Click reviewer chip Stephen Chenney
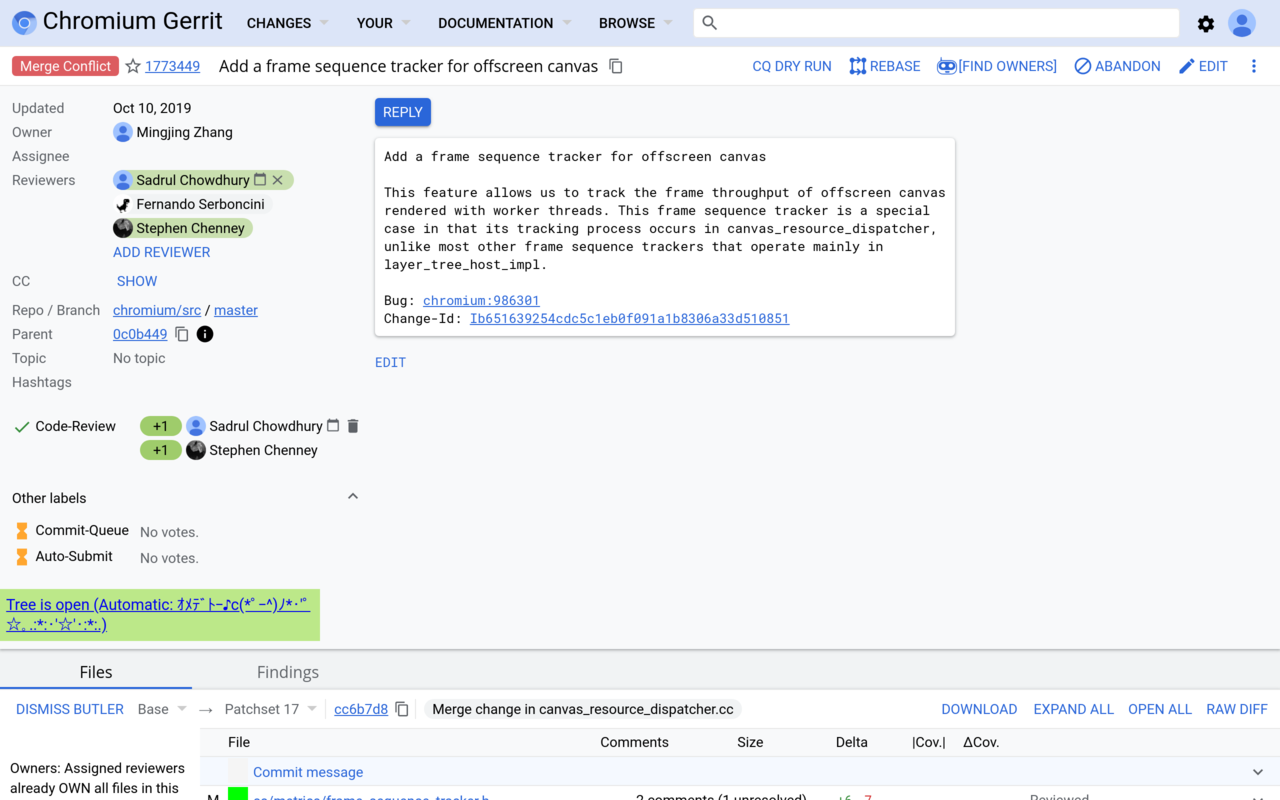 point(183,228)
